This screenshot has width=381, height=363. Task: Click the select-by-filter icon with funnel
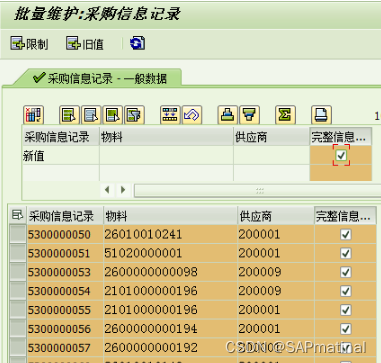[x=134, y=115]
